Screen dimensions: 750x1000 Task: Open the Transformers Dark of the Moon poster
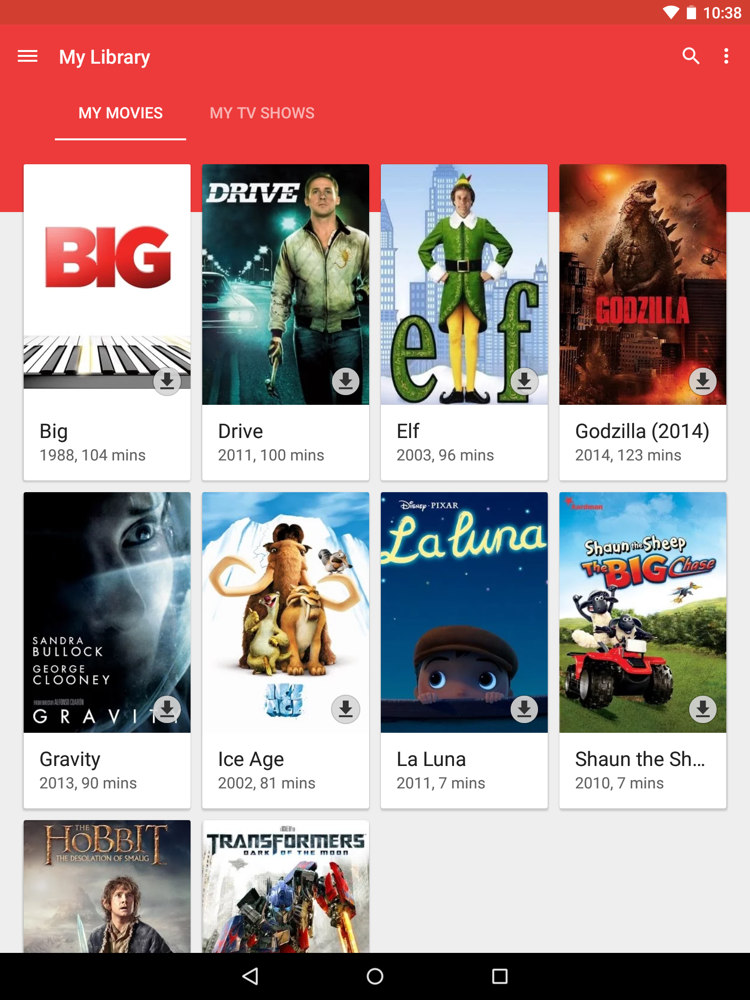286,886
